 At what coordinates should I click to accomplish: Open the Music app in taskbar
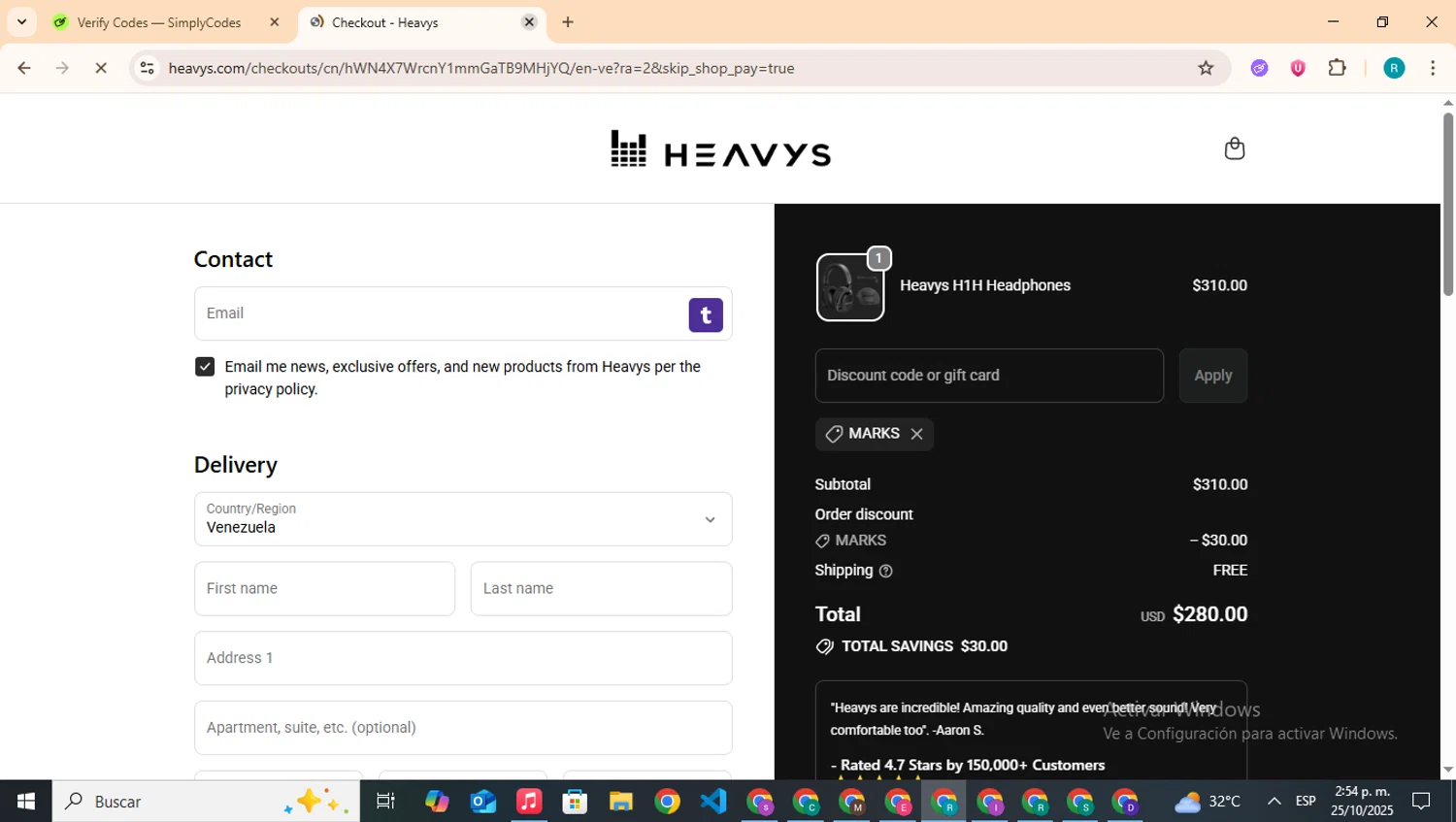529,801
